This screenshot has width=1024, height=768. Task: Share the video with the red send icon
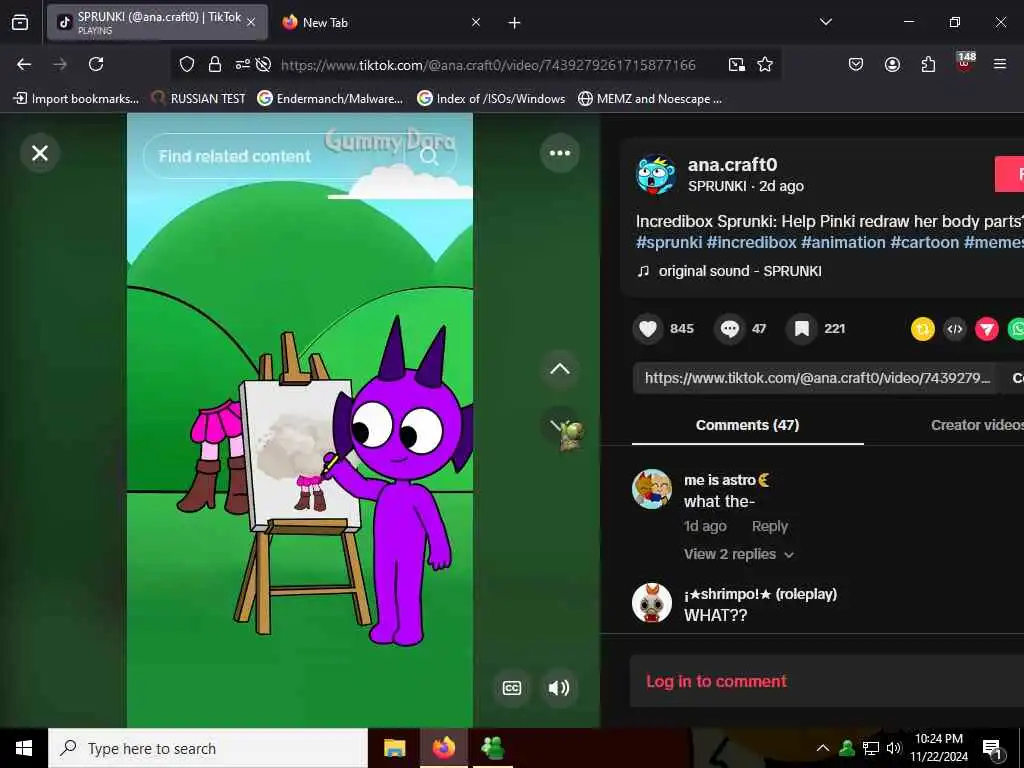[x=987, y=328]
